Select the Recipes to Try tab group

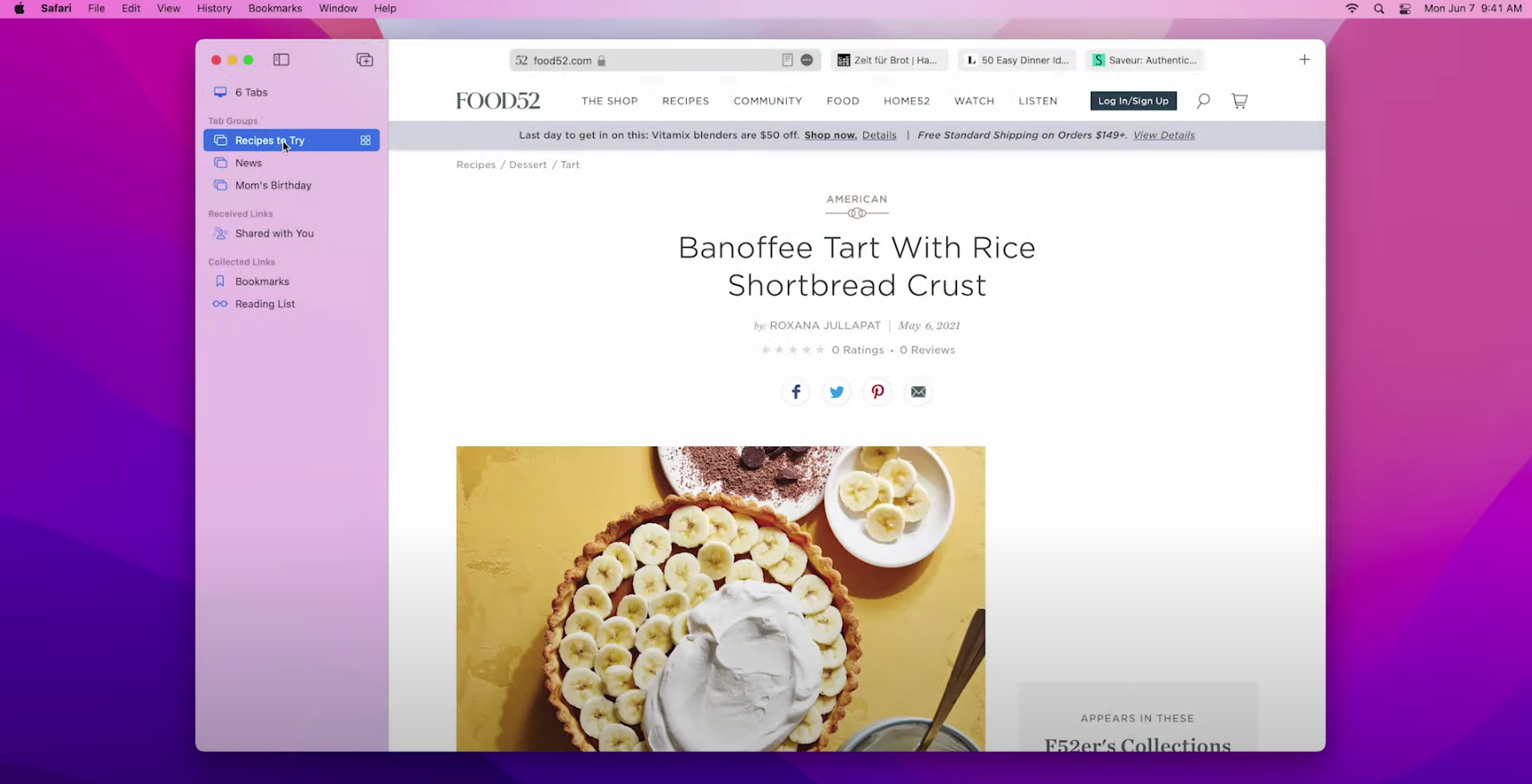tap(292, 140)
